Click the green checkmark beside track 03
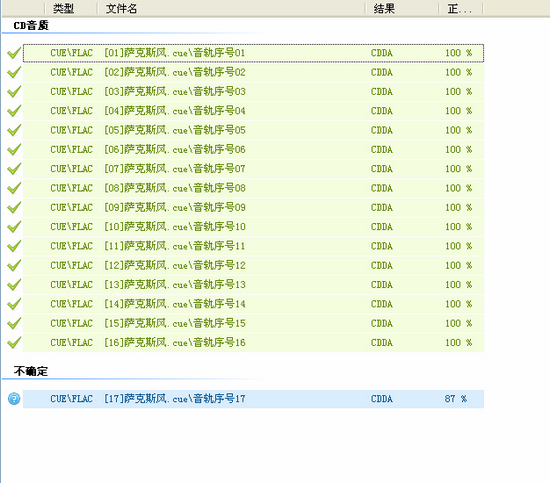The width and height of the screenshot is (550, 483). pyautogui.click(x=14, y=92)
